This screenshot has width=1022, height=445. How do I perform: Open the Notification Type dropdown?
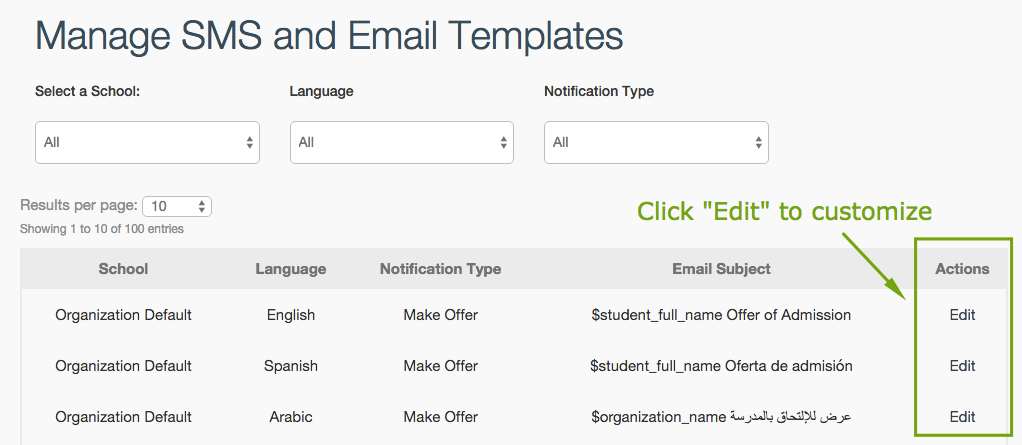656,142
